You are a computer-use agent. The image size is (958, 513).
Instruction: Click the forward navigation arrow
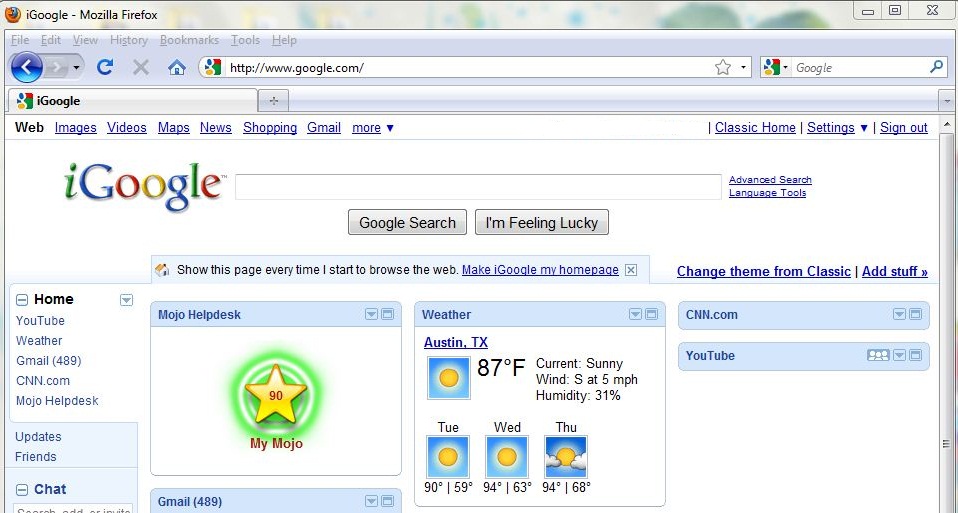56,67
